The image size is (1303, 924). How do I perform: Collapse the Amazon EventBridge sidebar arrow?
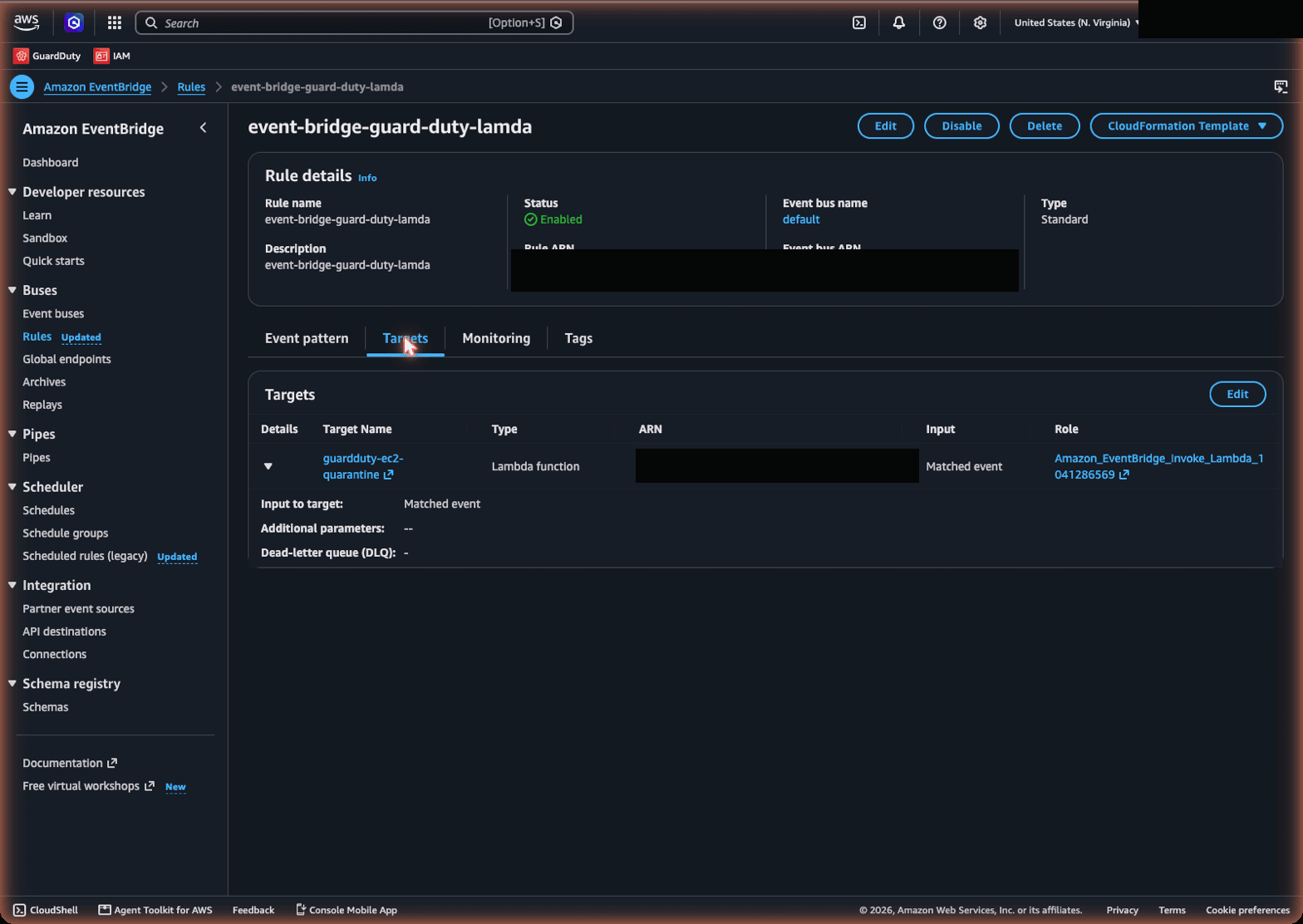[x=204, y=128]
